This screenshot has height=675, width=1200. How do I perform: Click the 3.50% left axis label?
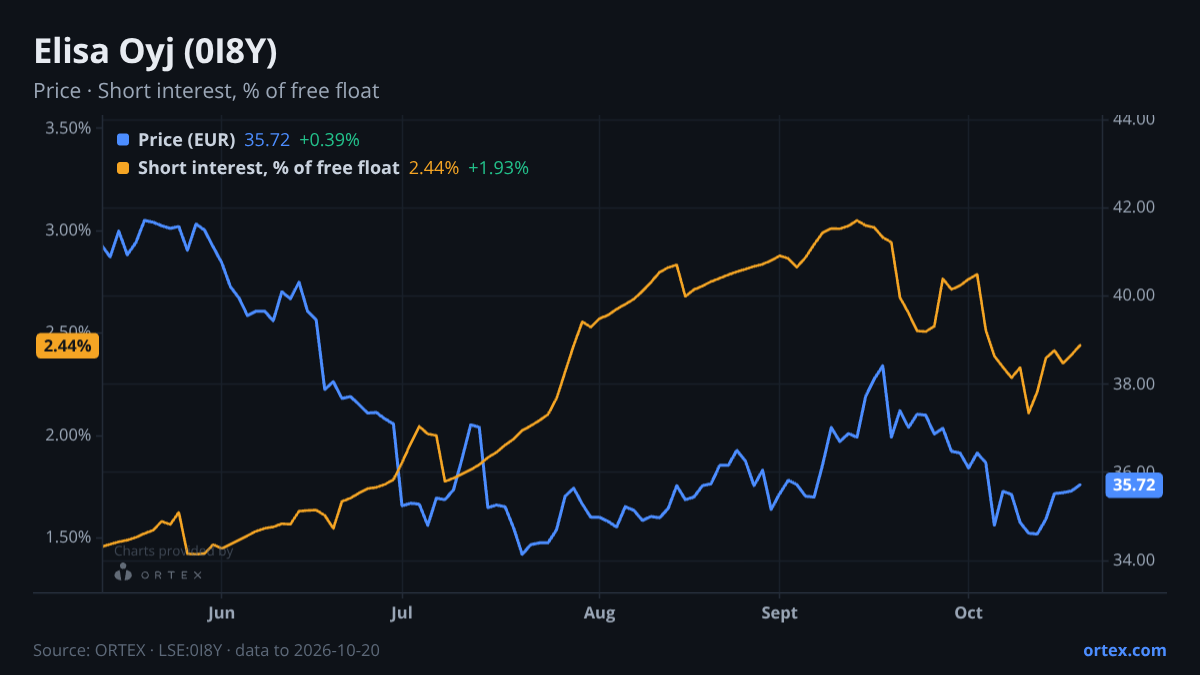point(67,128)
